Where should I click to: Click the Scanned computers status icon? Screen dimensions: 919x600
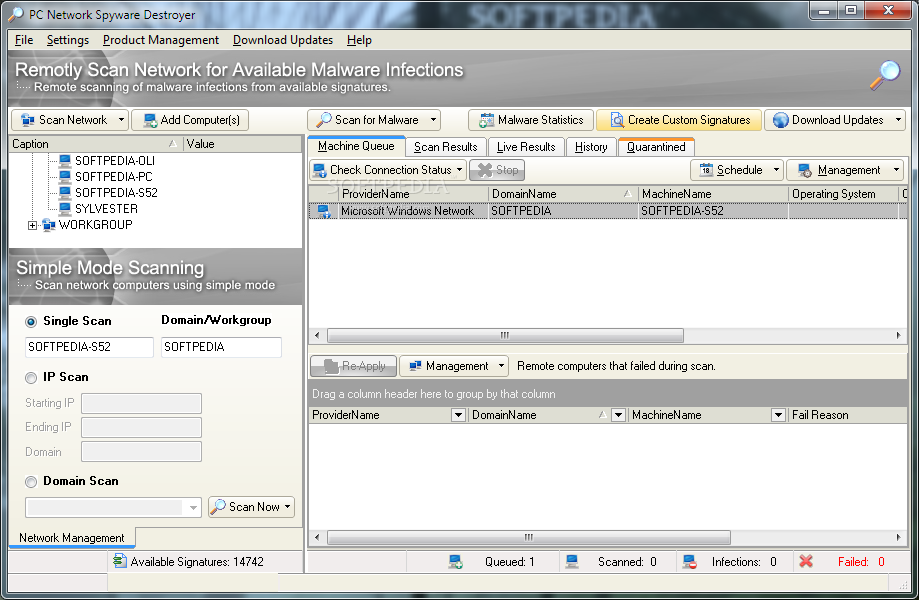[x=572, y=562]
